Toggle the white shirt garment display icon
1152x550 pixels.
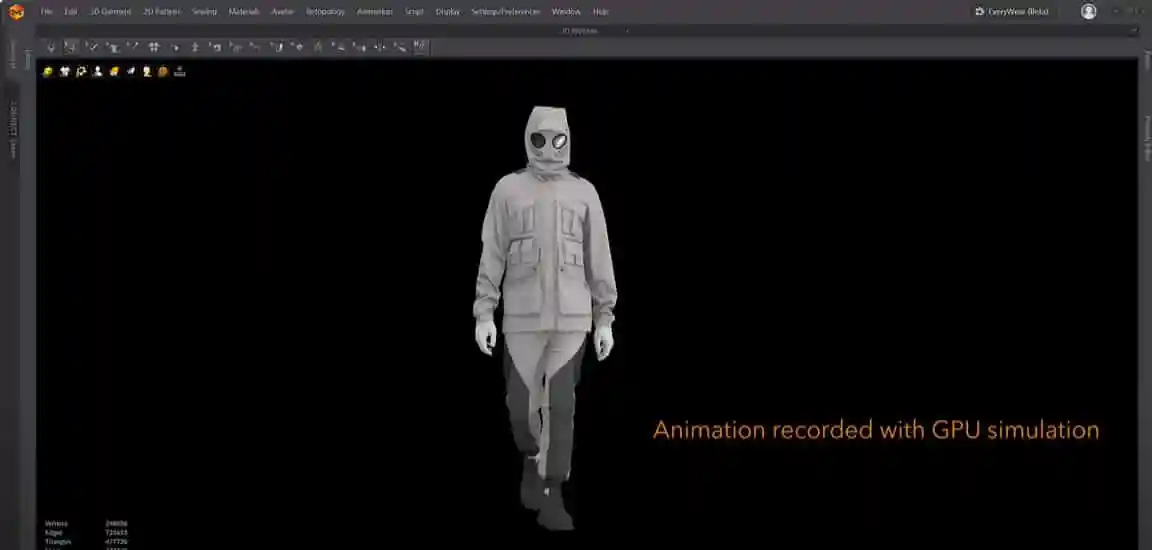pyautogui.click(x=65, y=71)
